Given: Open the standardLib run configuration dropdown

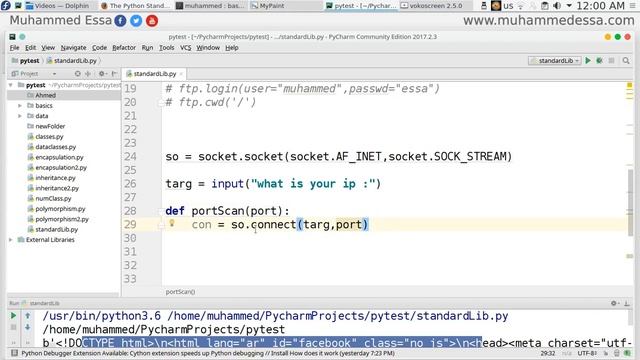Looking at the screenshot, I should (555, 60).
